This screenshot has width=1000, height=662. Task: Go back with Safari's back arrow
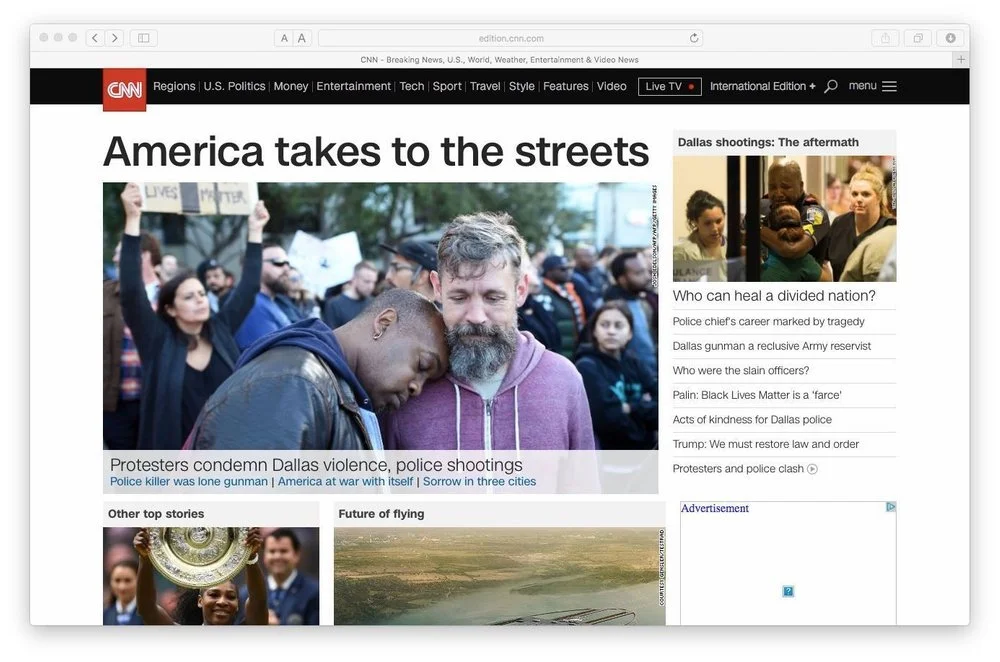pos(95,38)
